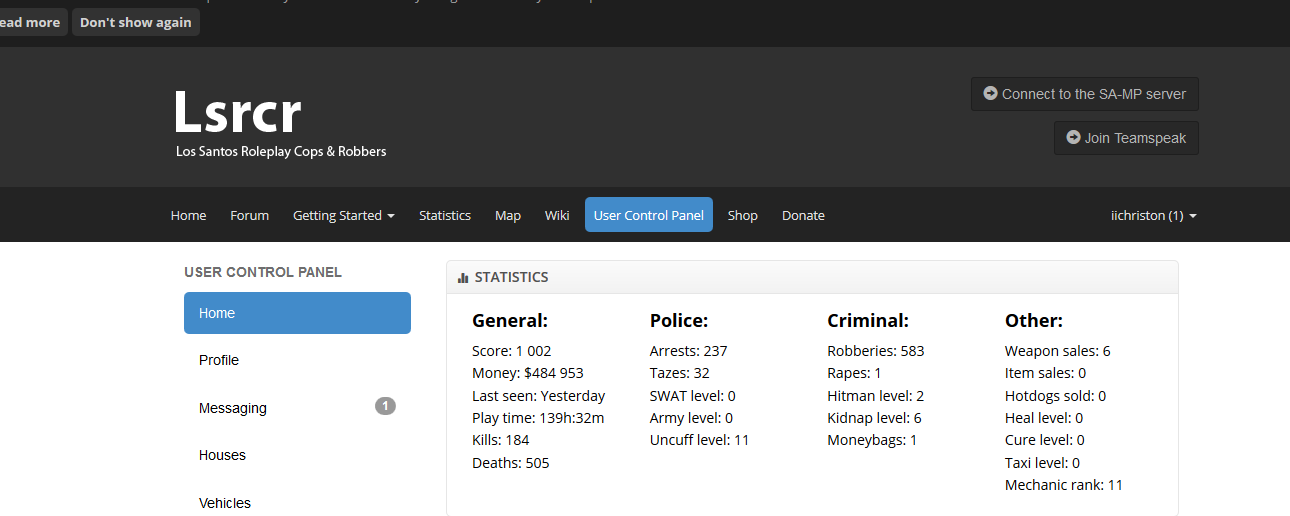Click the Weapon sales: 6 entry

click(1058, 351)
